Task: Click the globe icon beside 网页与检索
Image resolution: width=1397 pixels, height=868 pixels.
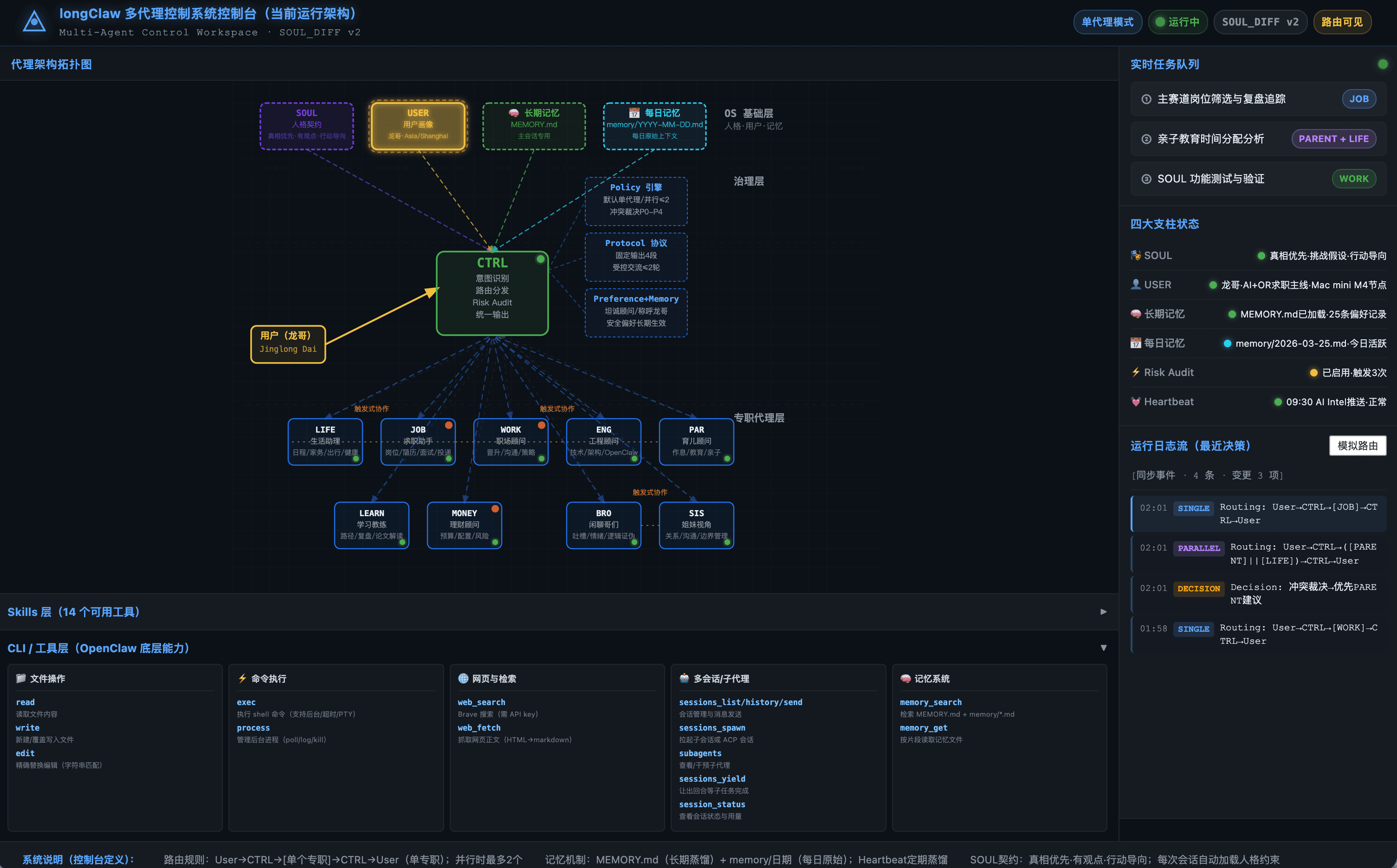Action: coord(463,678)
